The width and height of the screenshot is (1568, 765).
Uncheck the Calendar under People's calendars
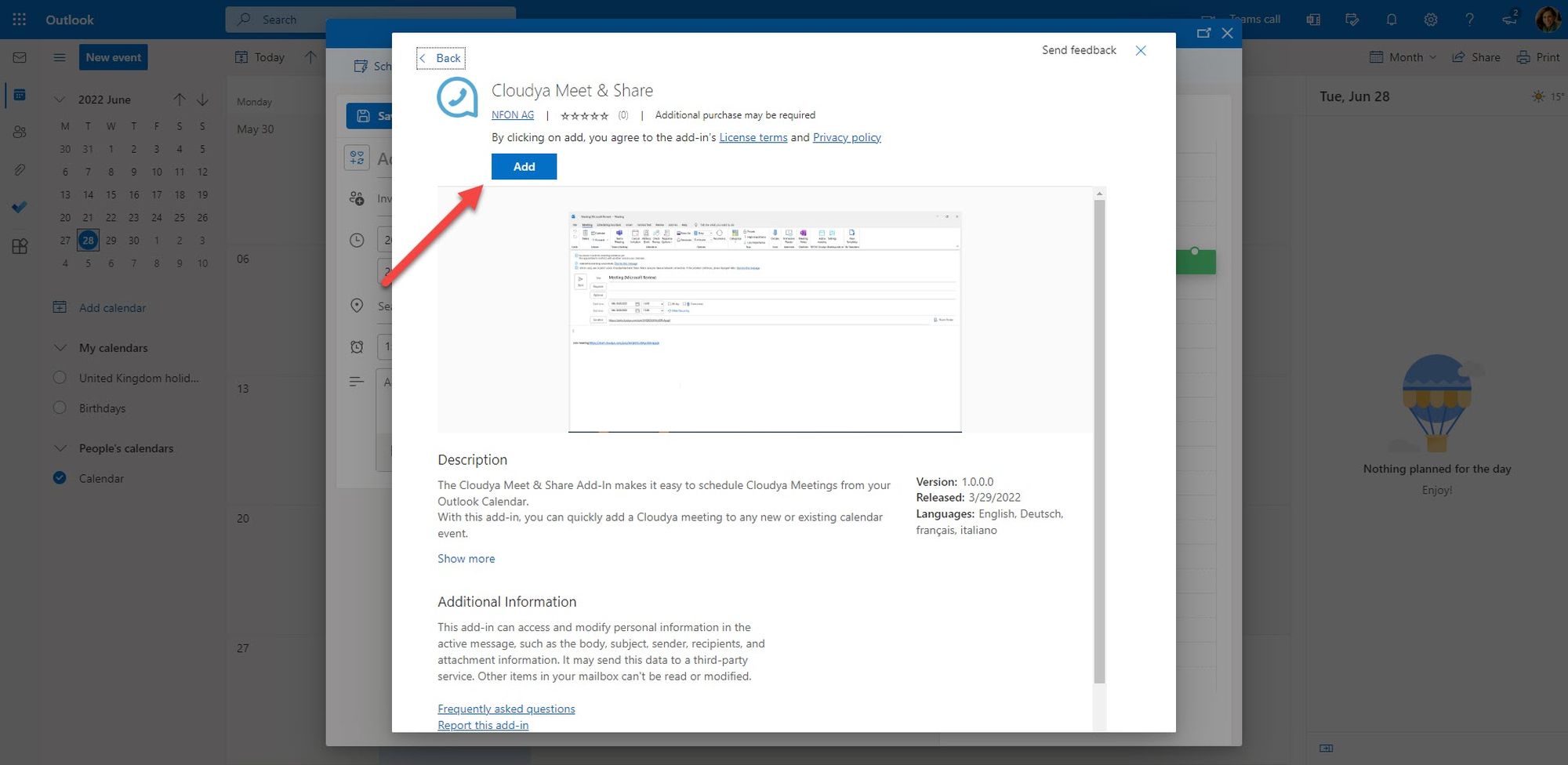pos(60,478)
